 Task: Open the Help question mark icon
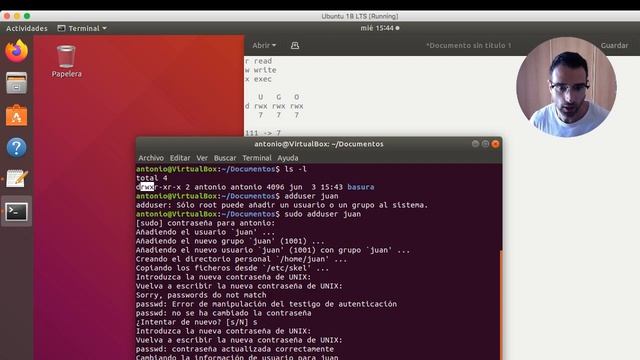[x=16, y=147]
